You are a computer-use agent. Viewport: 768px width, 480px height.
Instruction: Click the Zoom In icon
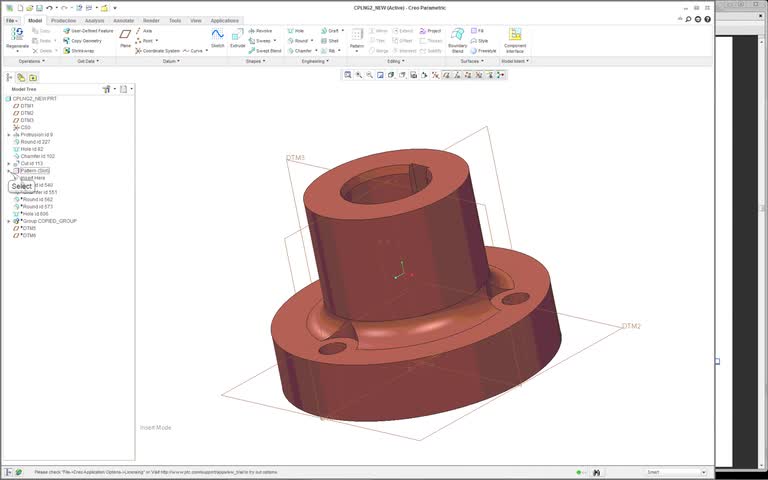point(359,75)
